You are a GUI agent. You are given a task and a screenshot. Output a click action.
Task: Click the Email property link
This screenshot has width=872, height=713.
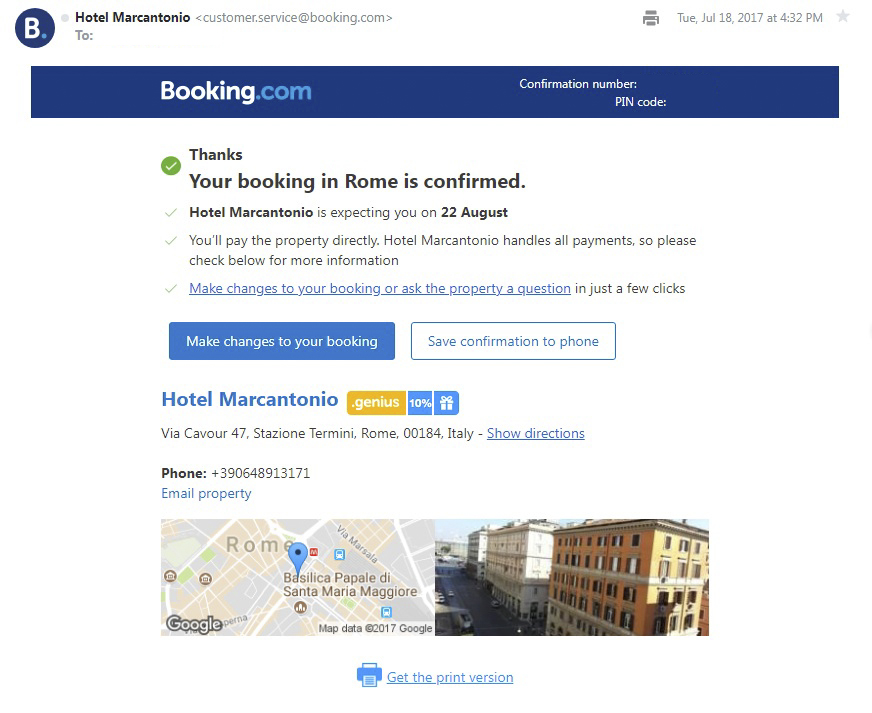tap(206, 493)
